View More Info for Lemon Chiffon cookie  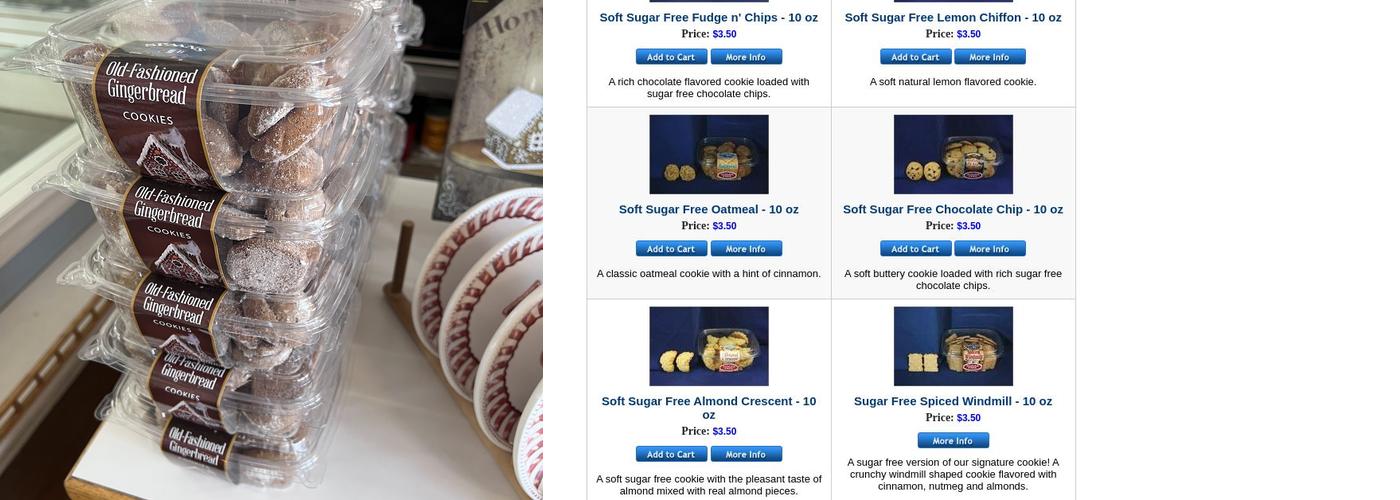990,57
